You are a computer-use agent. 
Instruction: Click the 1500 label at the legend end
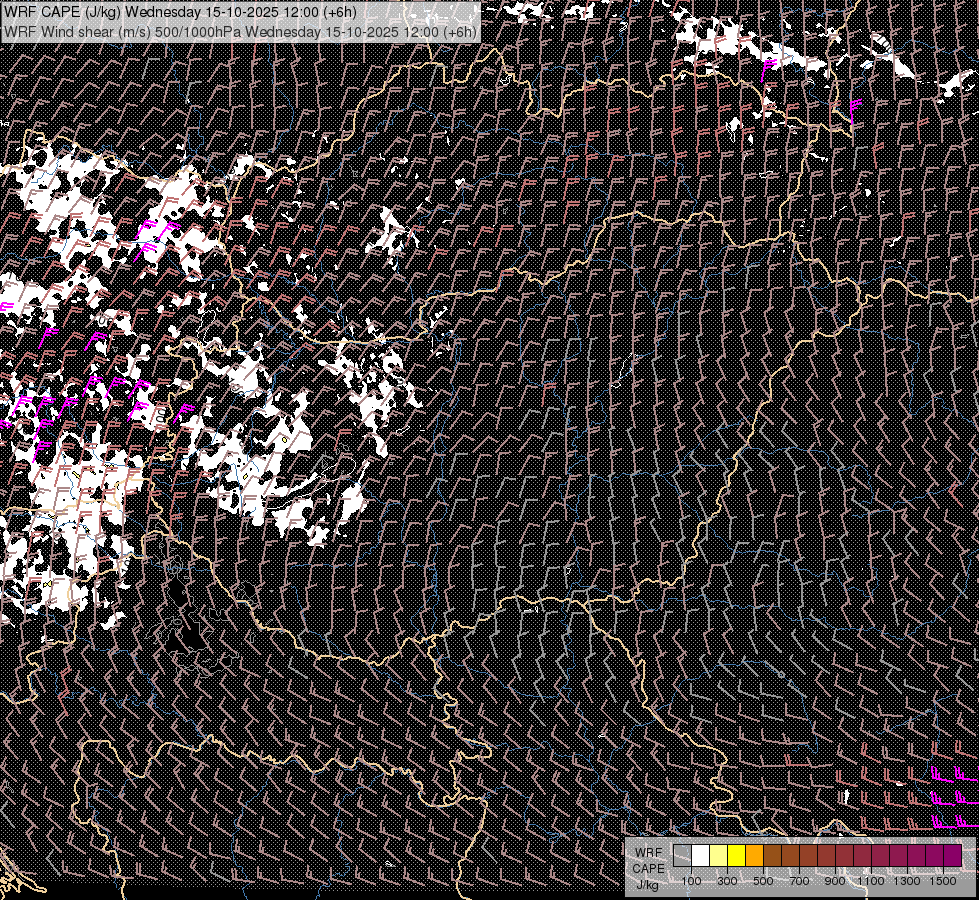pyautogui.click(x=943, y=881)
